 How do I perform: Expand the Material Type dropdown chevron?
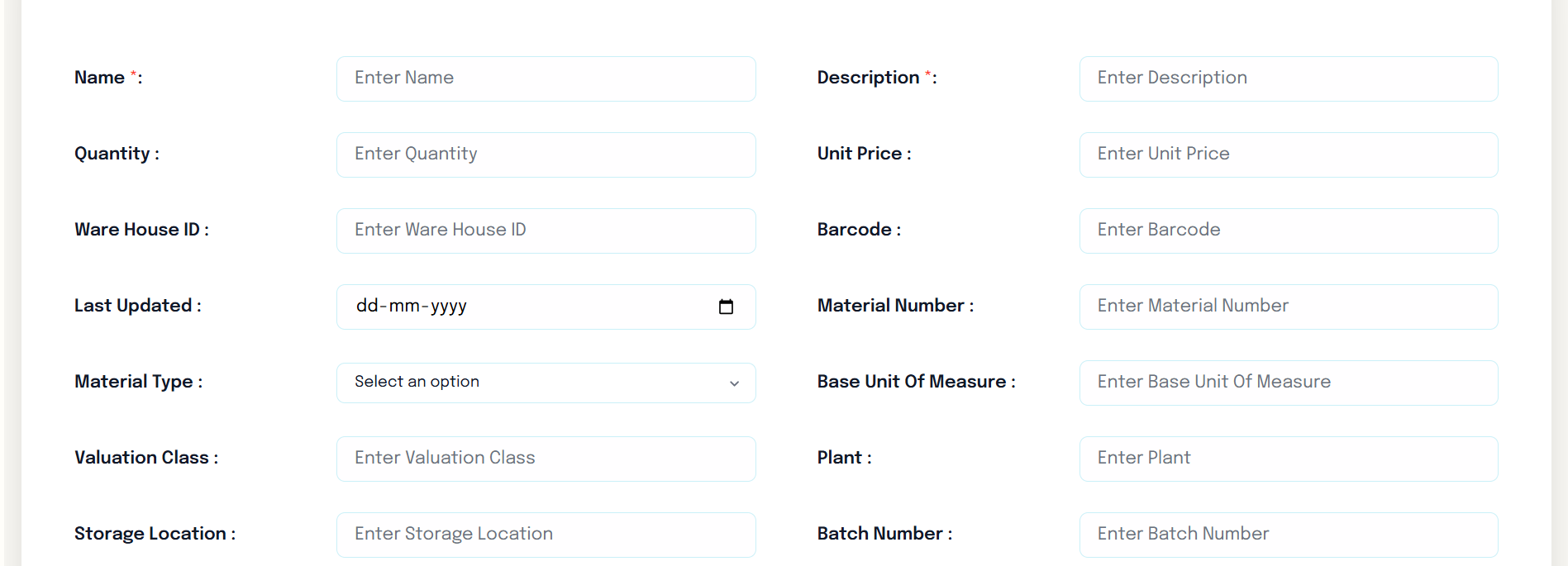pyautogui.click(x=734, y=383)
